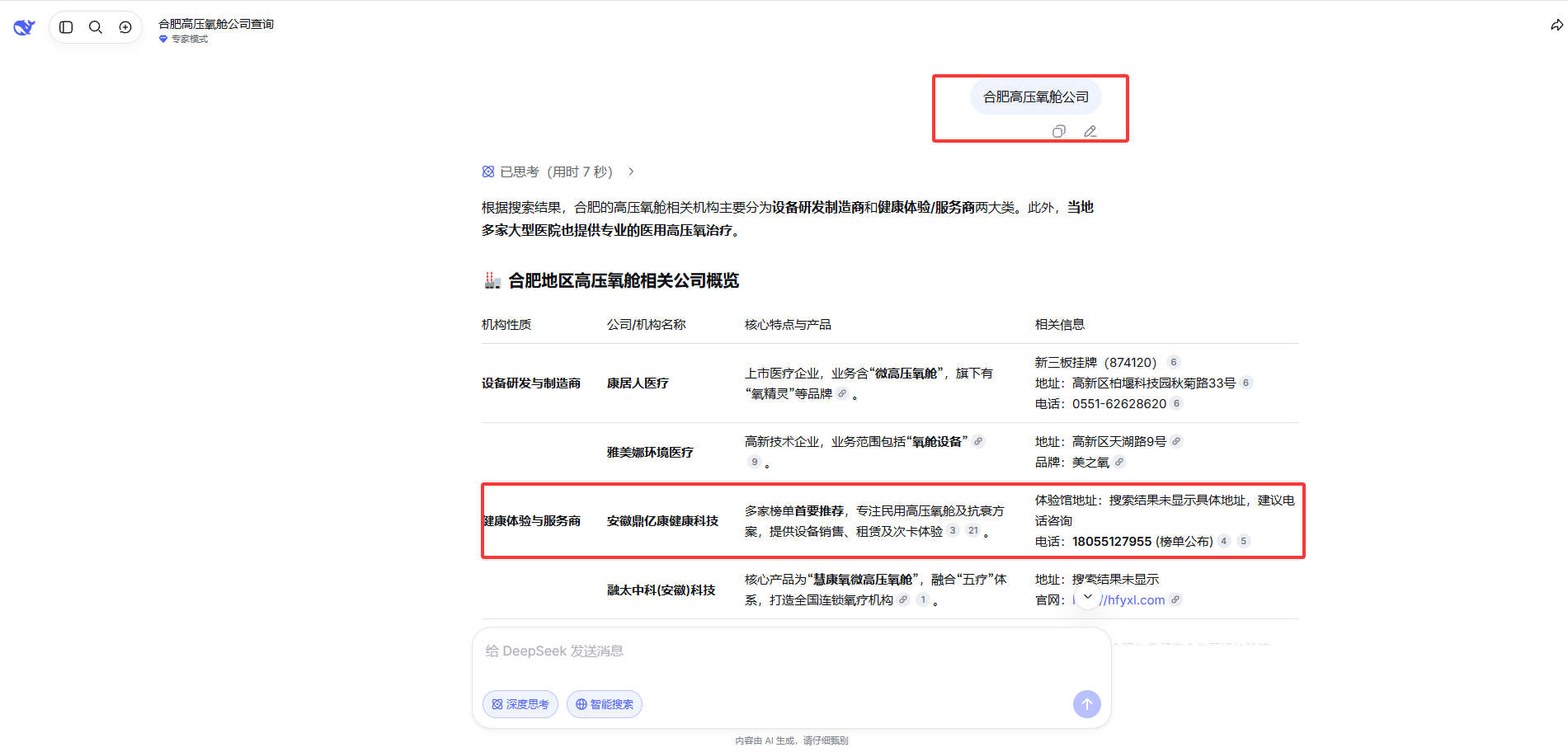1568x752 pixels.
Task: Click the phone number 18055127955
Action: [1112, 542]
